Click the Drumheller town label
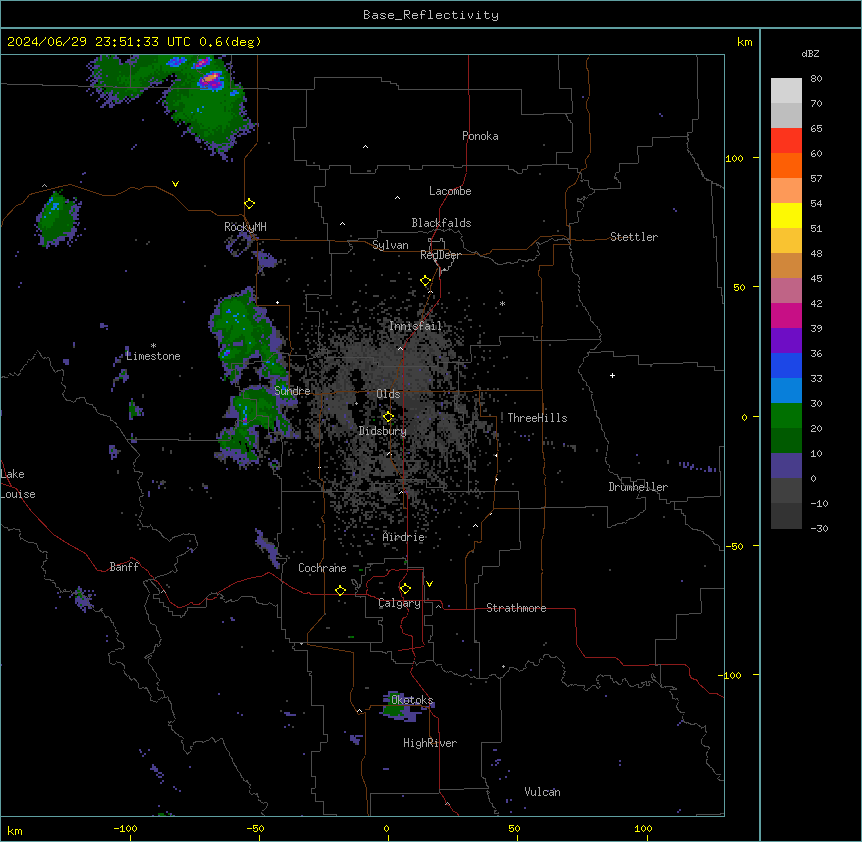The width and height of the screenshot is (862, 842). (x=638, y=487)
